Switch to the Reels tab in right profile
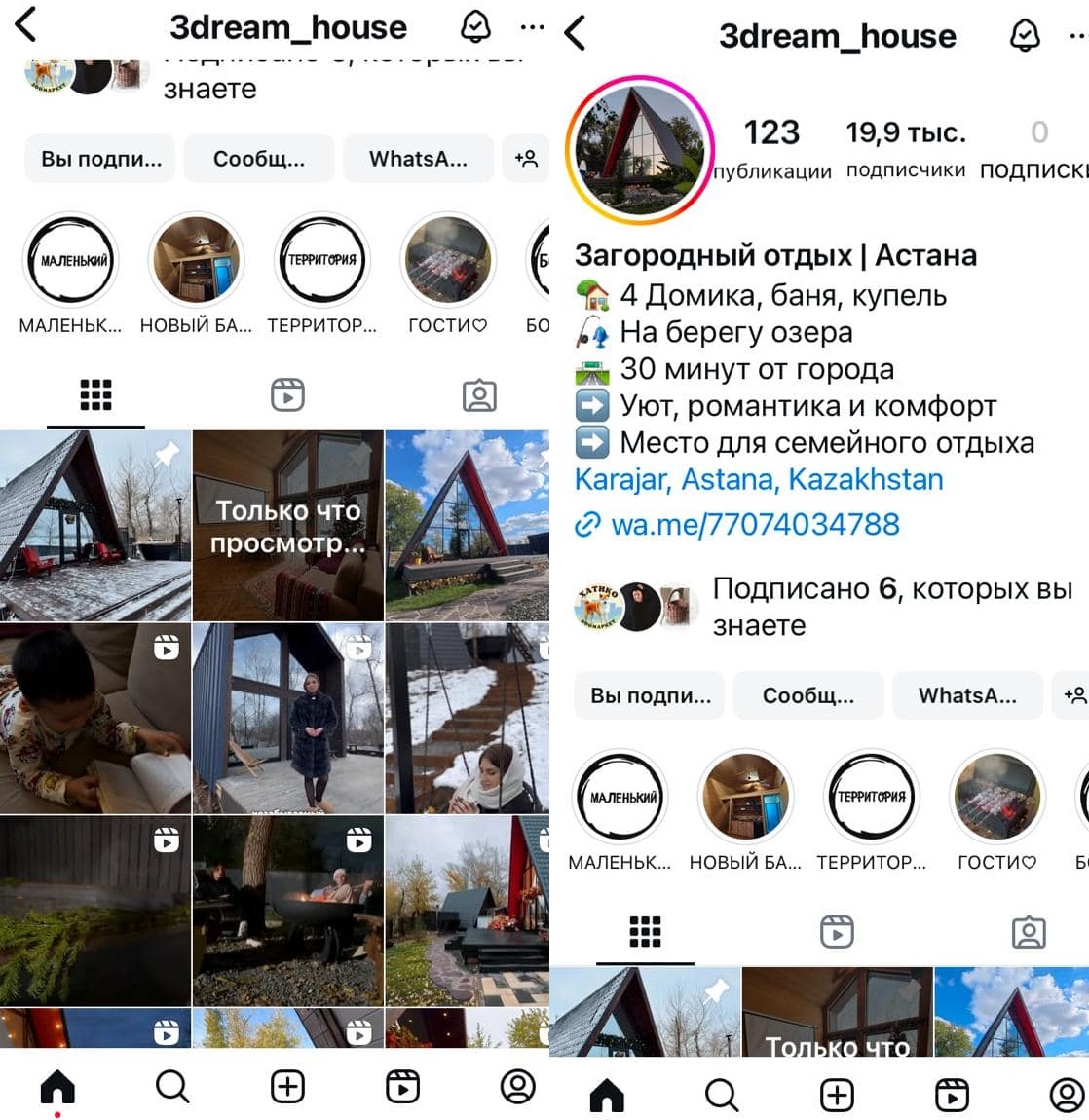 point(837,932)
